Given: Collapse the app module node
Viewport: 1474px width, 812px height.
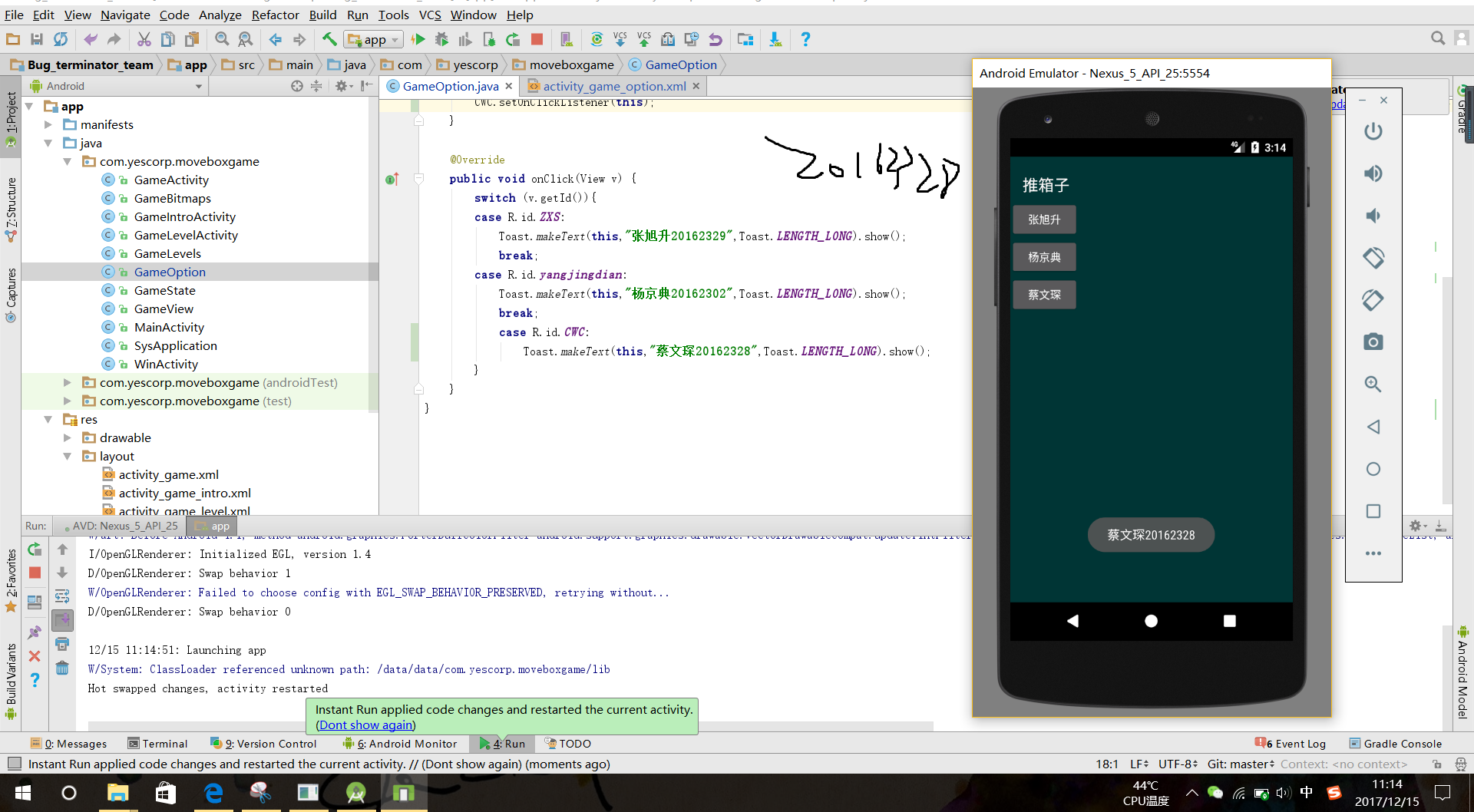Looking at the screenshot, I should (x=29, y=106).
